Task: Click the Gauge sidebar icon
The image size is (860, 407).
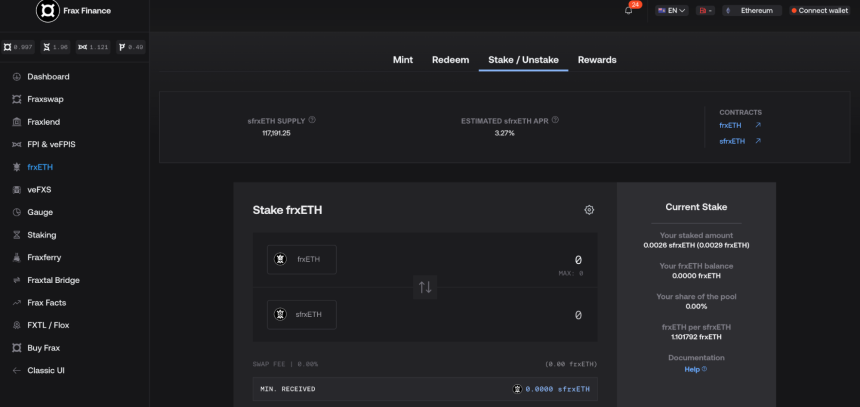Action: (x=16, y=212)
